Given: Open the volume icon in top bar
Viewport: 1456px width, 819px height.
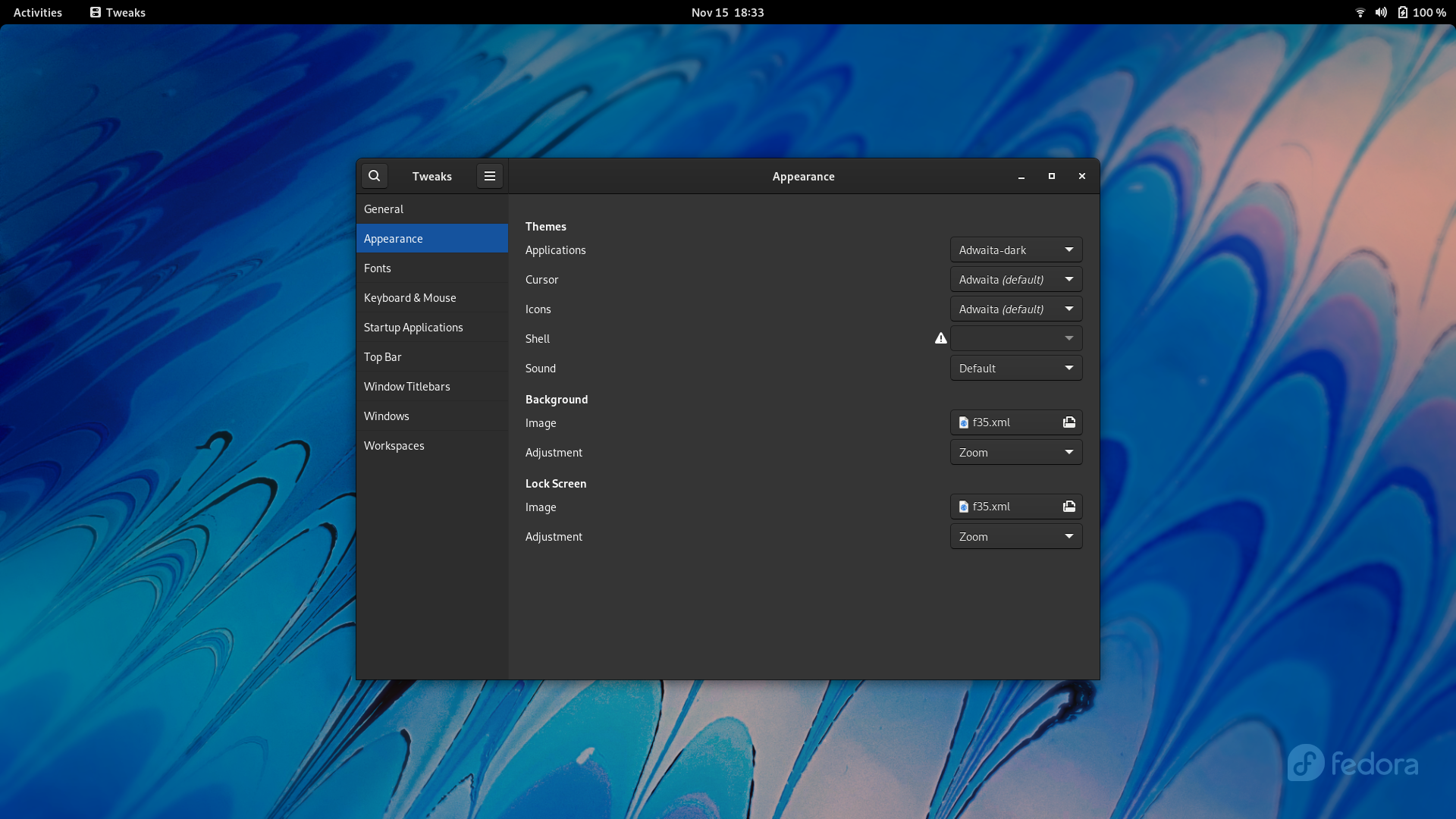Looking at the screenshot, I should click(1382, 12).
